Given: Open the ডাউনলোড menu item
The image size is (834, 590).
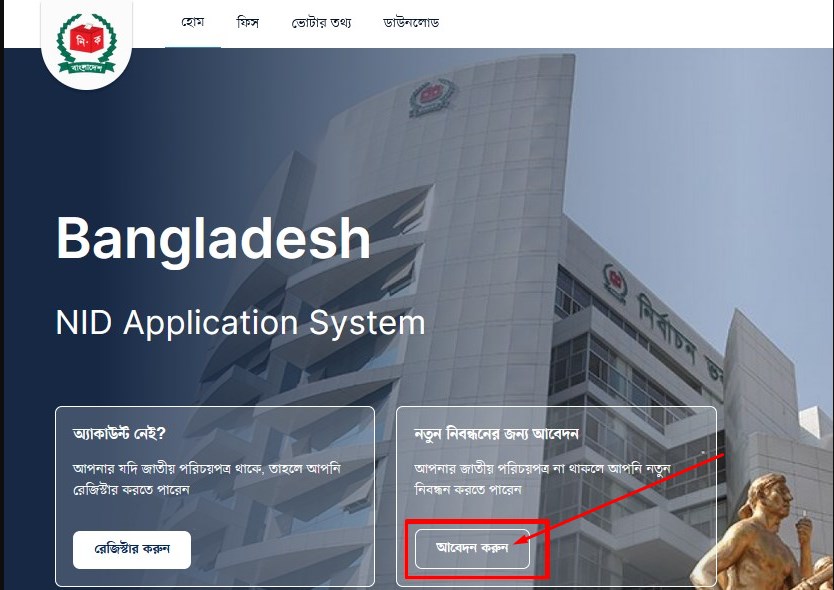Looking at the screenshot, I should coord(411,22).
